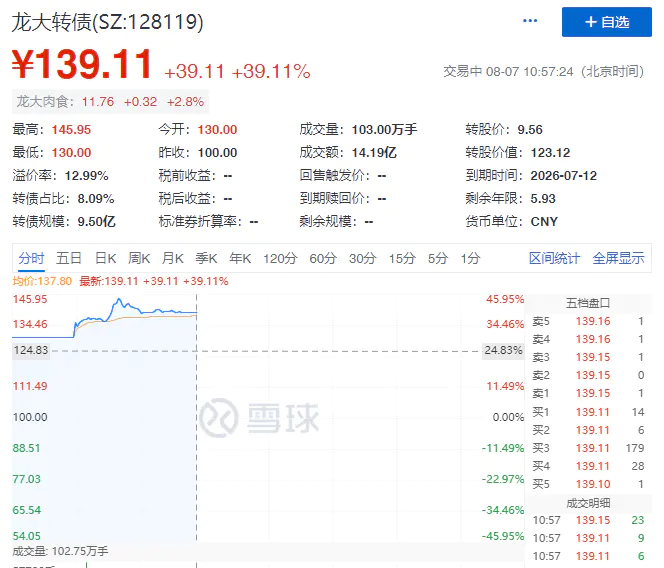
Task: Select the 60分 chart interval
Action: coord(323,258)
